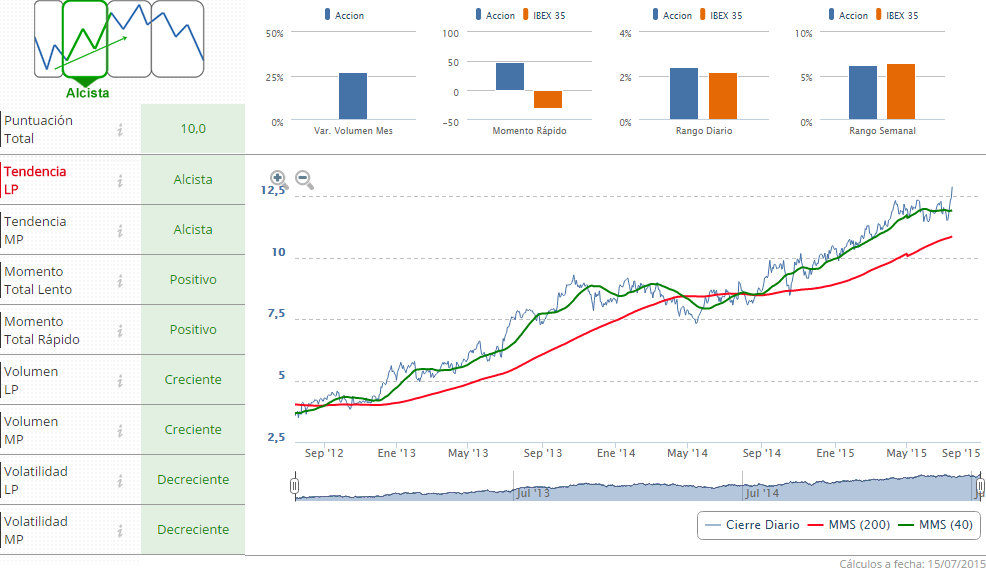Screen dimensions: 986x584
Task: Click the zoom in magnifier icon
Action: click(279, 180)
